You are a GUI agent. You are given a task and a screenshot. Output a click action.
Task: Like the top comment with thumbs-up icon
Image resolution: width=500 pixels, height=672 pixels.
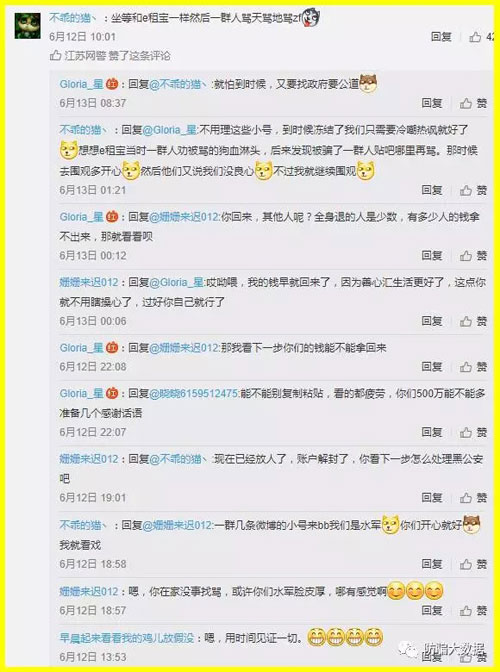(x=475, y=37)
